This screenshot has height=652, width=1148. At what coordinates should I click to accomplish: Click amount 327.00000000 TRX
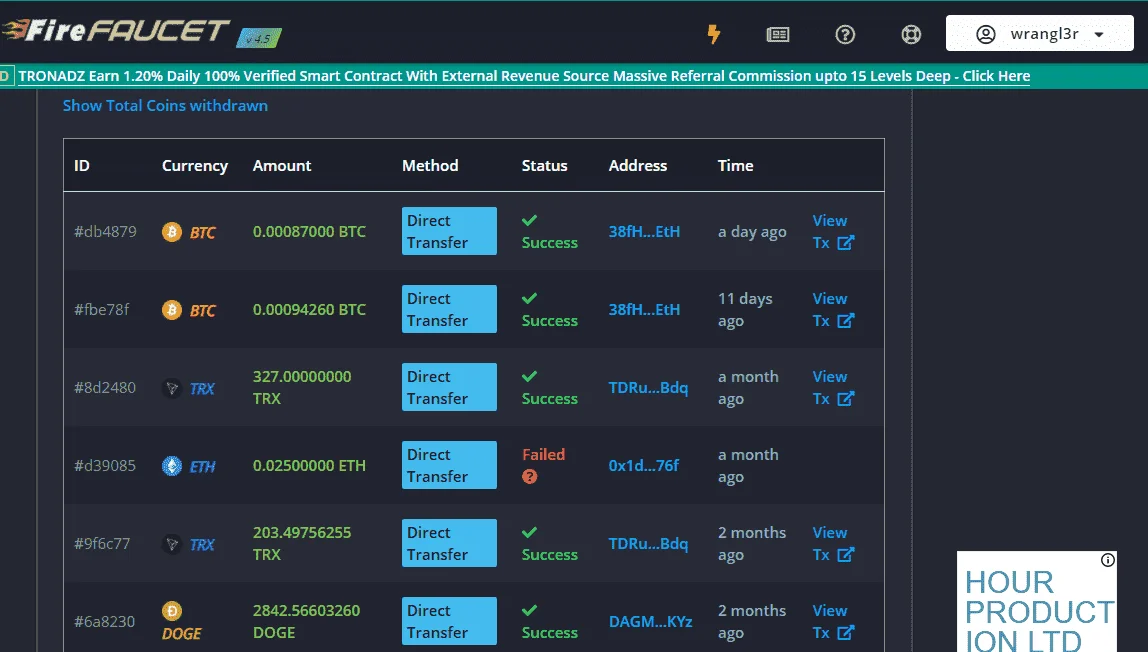coord(302,387)
